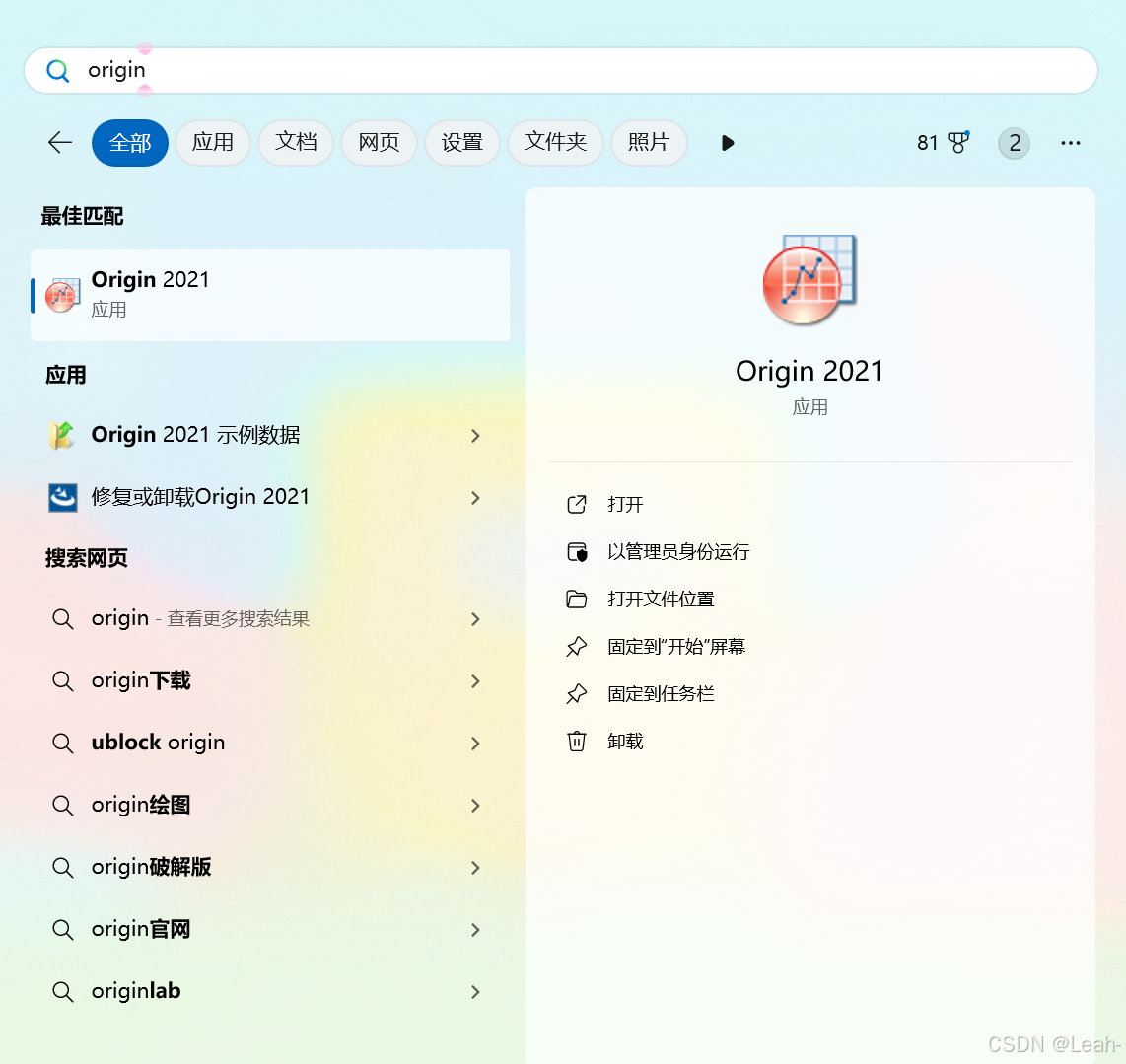Select 固定到"开始"屏幕 option
Image resolution: width=1126 pixels, height=1064 pixels.
pos(676,646)
